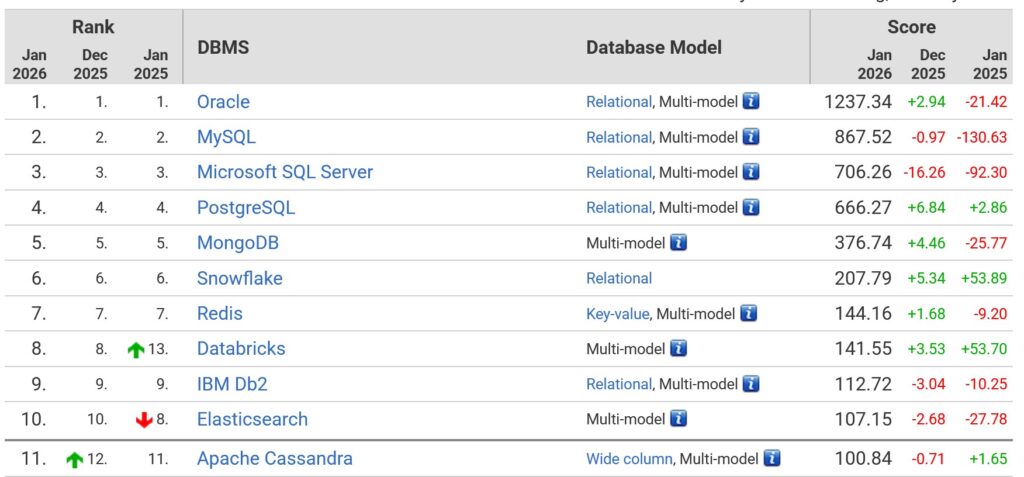Screen dimensions: 1024x477
Task: Click the Key-value link in Redis row
Action: point(617,314)
